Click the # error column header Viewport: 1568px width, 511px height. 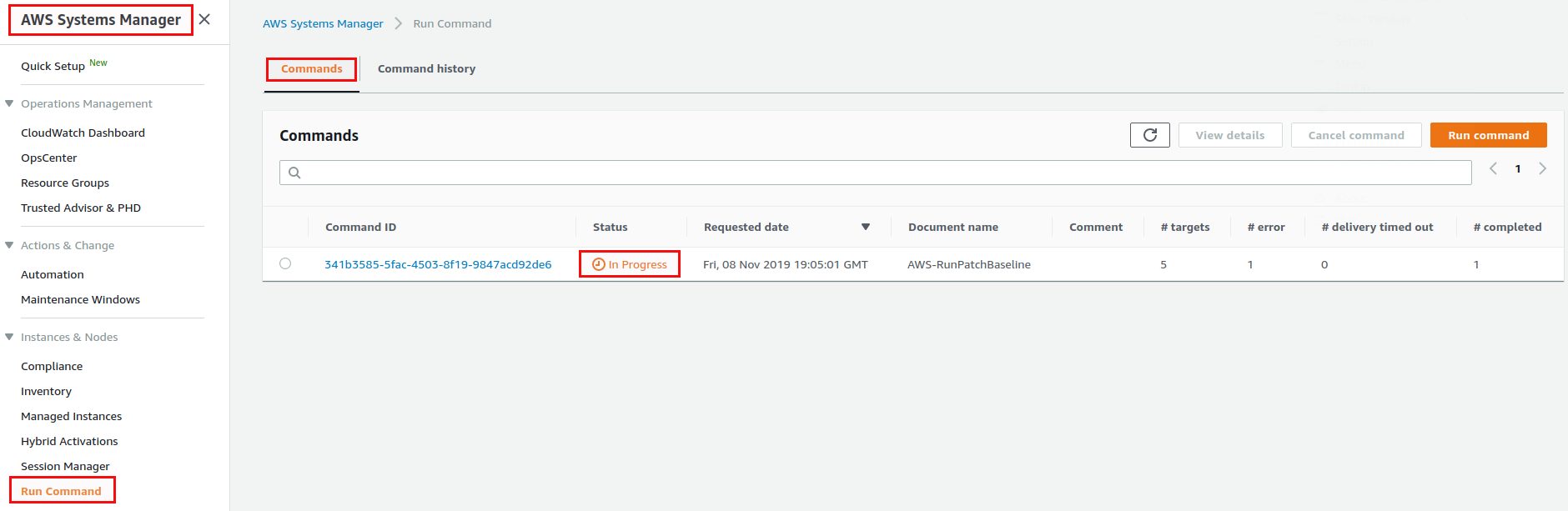(1266, 227)
